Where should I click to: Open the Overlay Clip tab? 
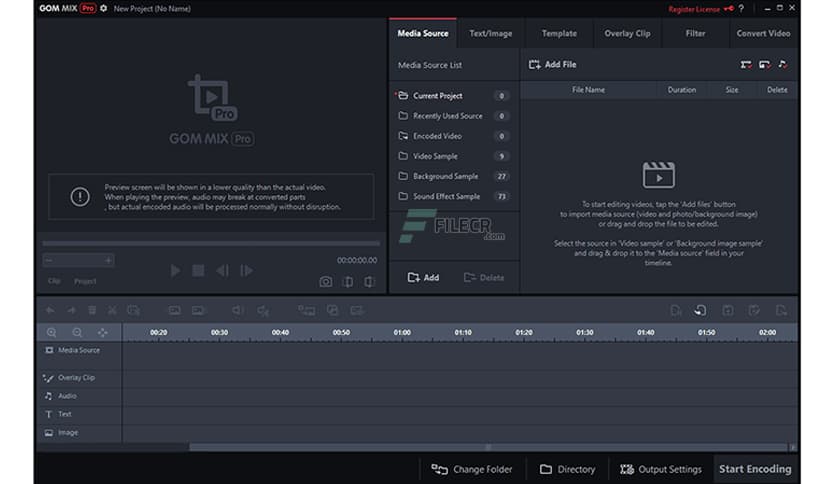click(627, 33)
